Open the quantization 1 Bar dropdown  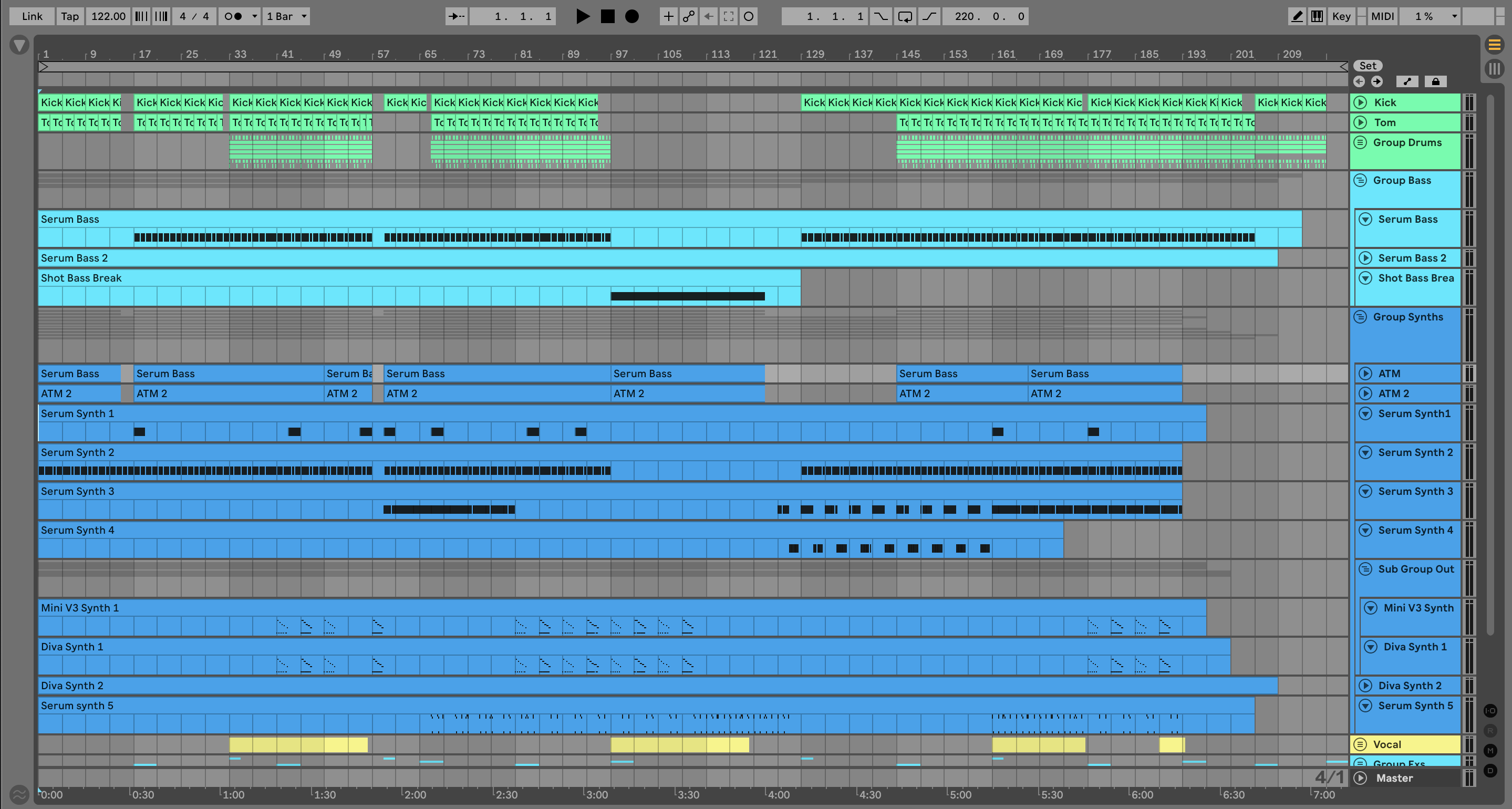pyautogui.click(x=286, y=16)
